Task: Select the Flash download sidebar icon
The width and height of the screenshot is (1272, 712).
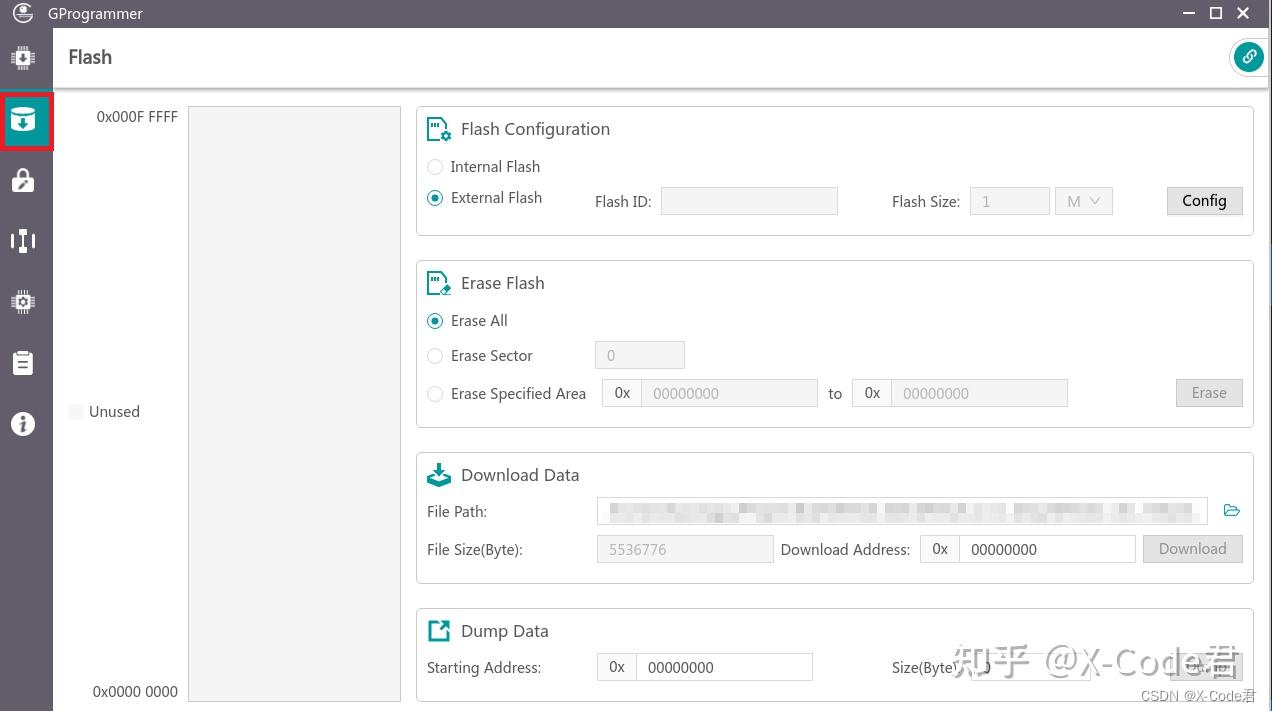Action: click(23, 120)
